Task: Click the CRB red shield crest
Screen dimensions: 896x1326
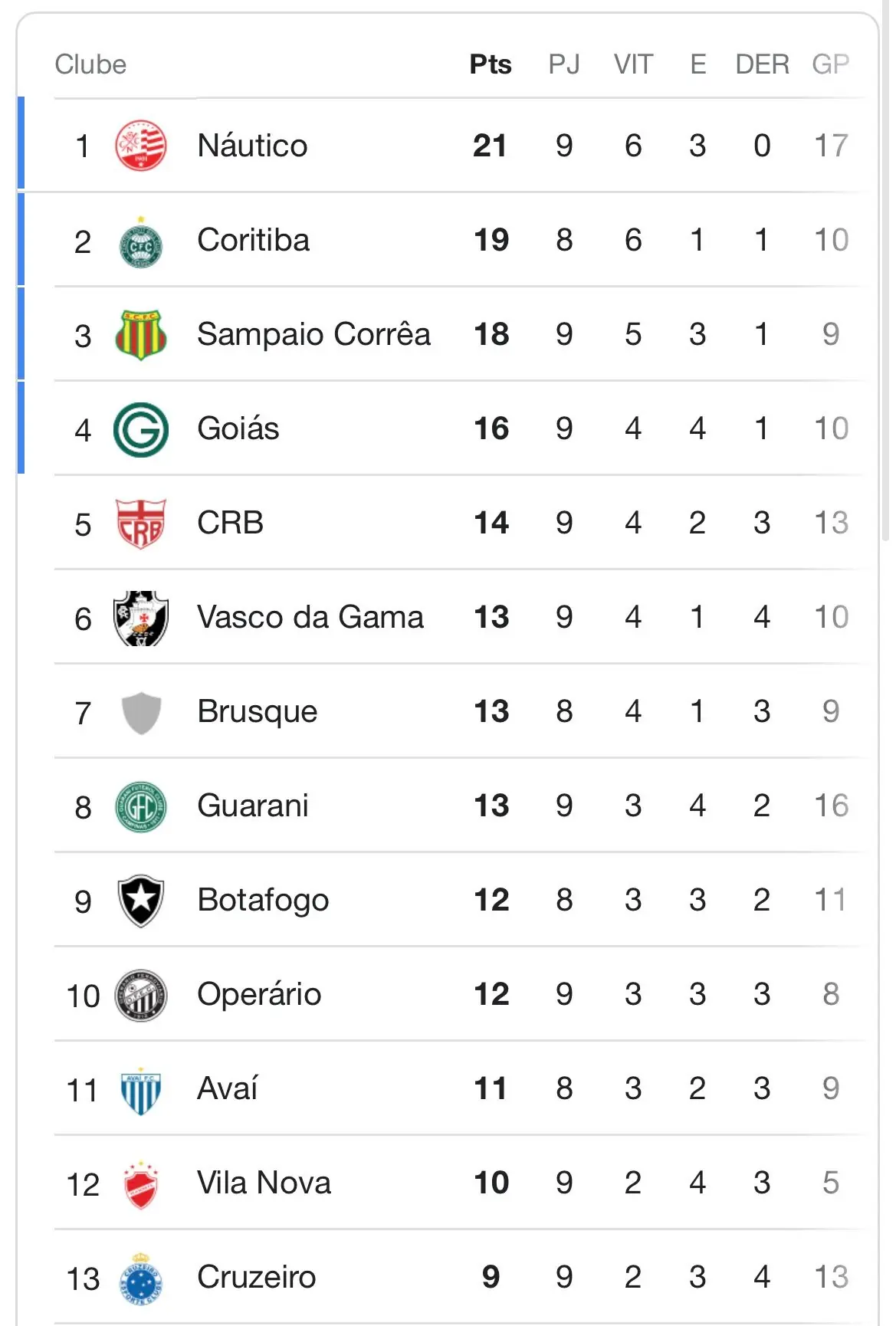Action: click(141, 524)
